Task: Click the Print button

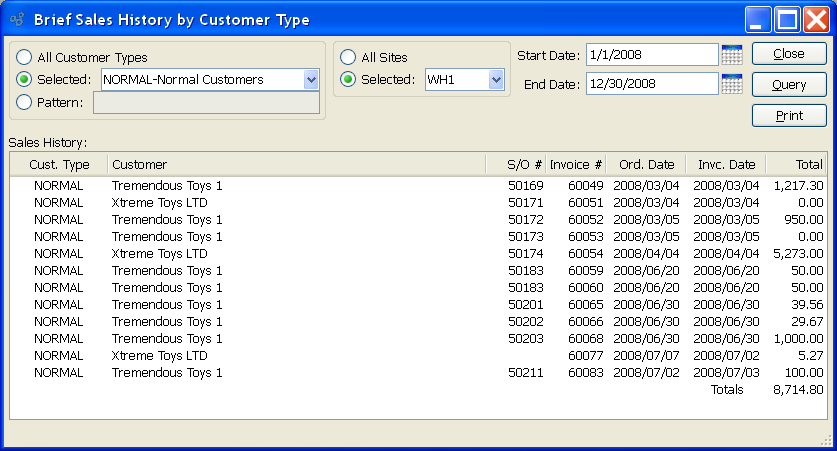Action: pyautogui.click(x=789, y=116)
